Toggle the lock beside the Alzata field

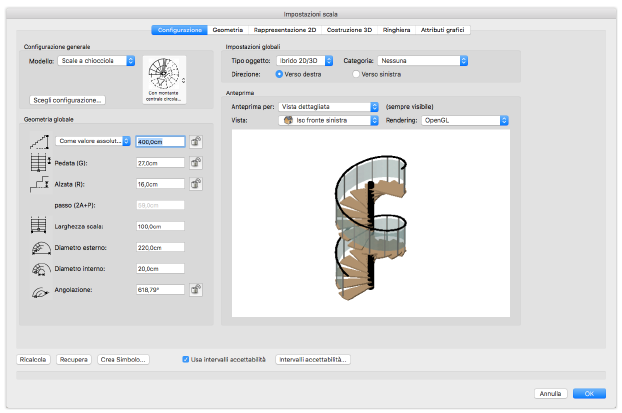196,184
